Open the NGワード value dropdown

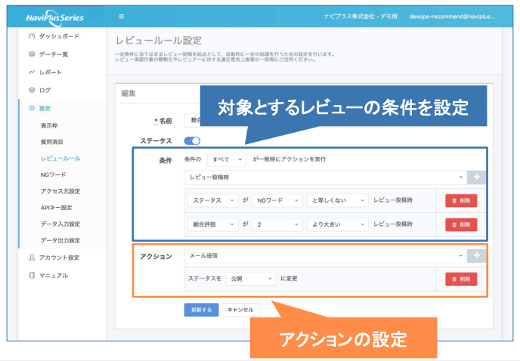[277, 200]
